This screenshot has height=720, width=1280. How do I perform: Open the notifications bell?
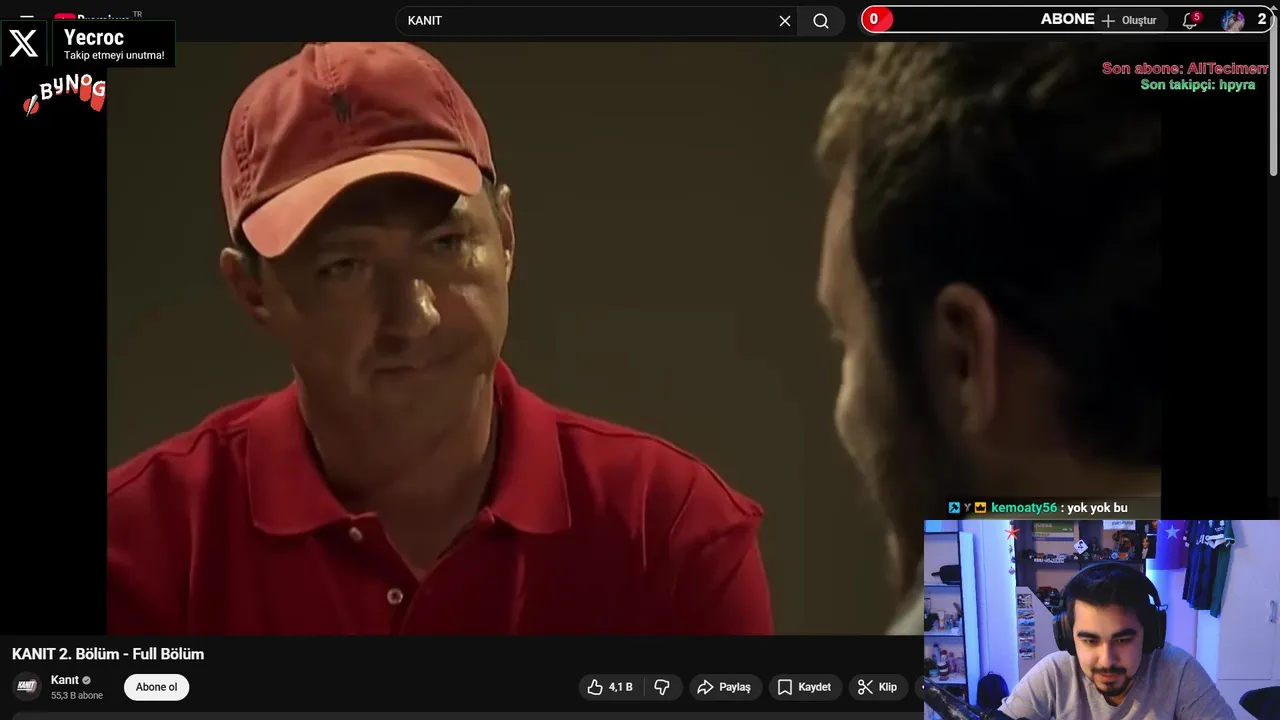tap(1190, 20)
